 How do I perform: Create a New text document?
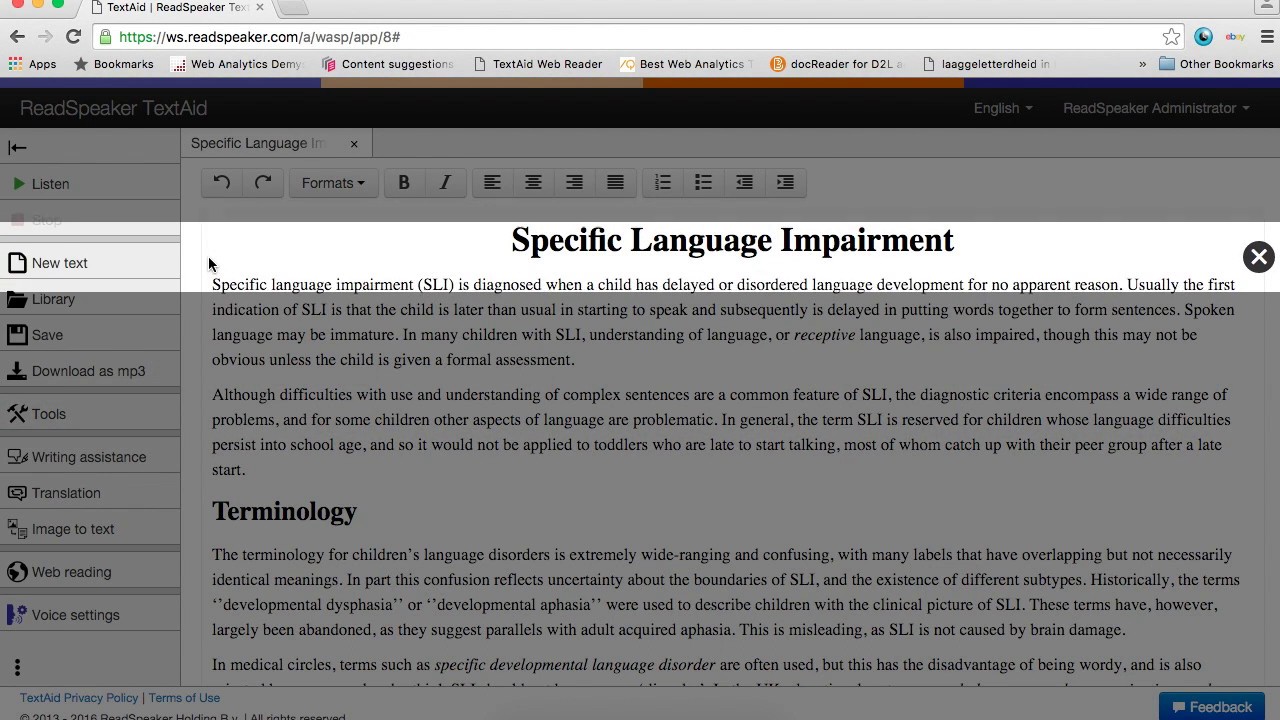pos(90,263)
